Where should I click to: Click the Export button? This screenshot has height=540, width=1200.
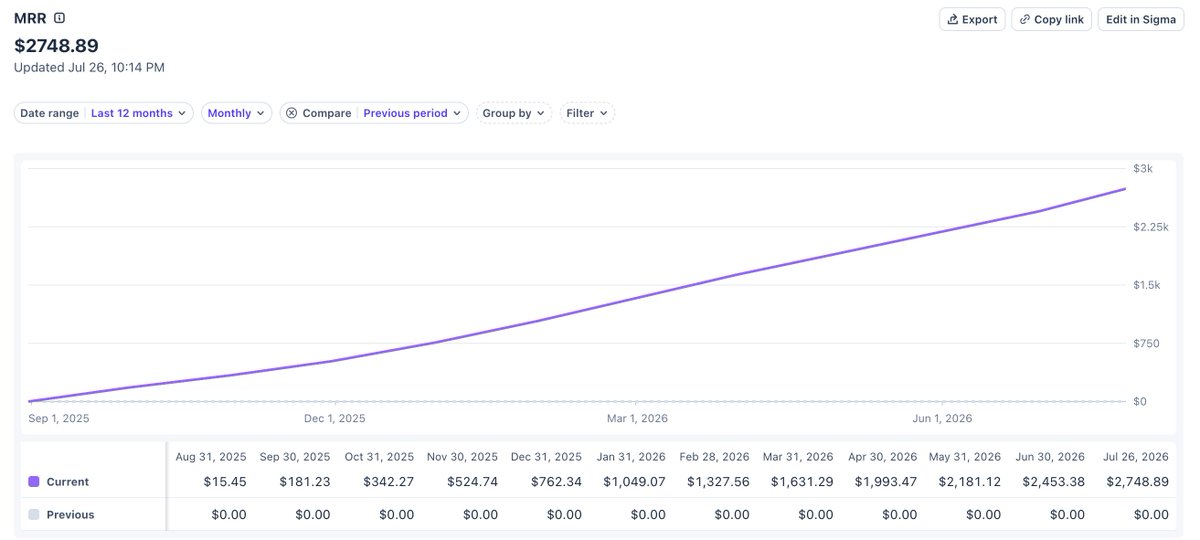pyautogui.click(x=972, y=19)
